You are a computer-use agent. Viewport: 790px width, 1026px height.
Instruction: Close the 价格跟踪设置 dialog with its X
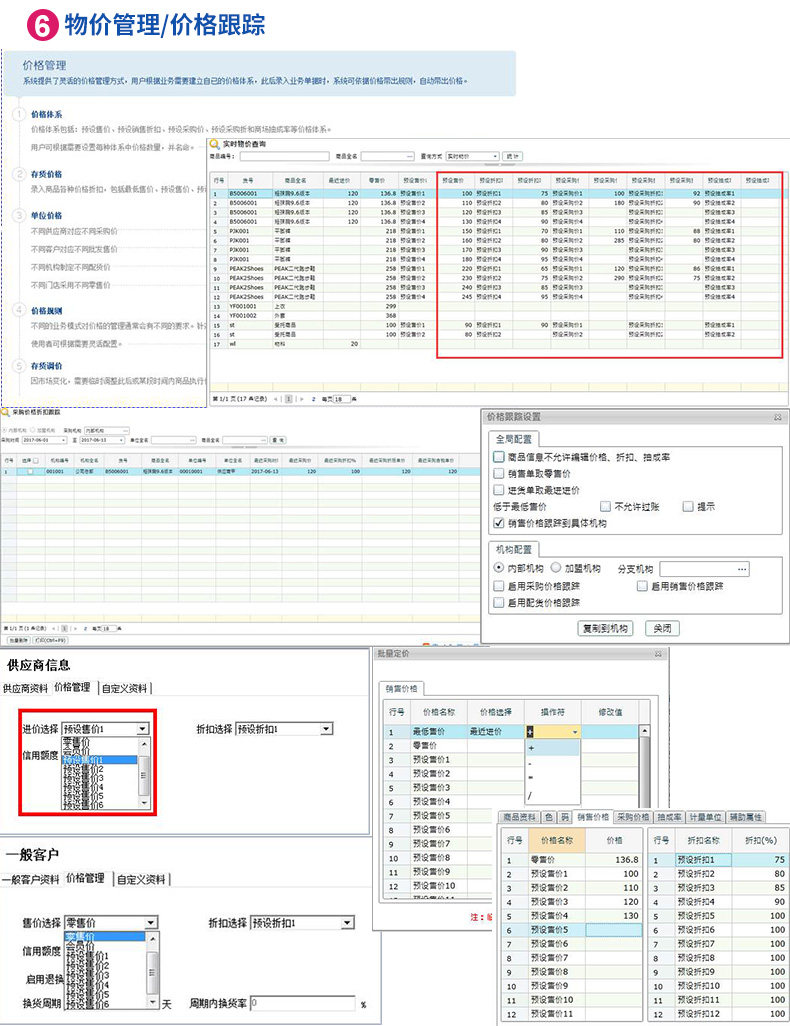[778, 417]
